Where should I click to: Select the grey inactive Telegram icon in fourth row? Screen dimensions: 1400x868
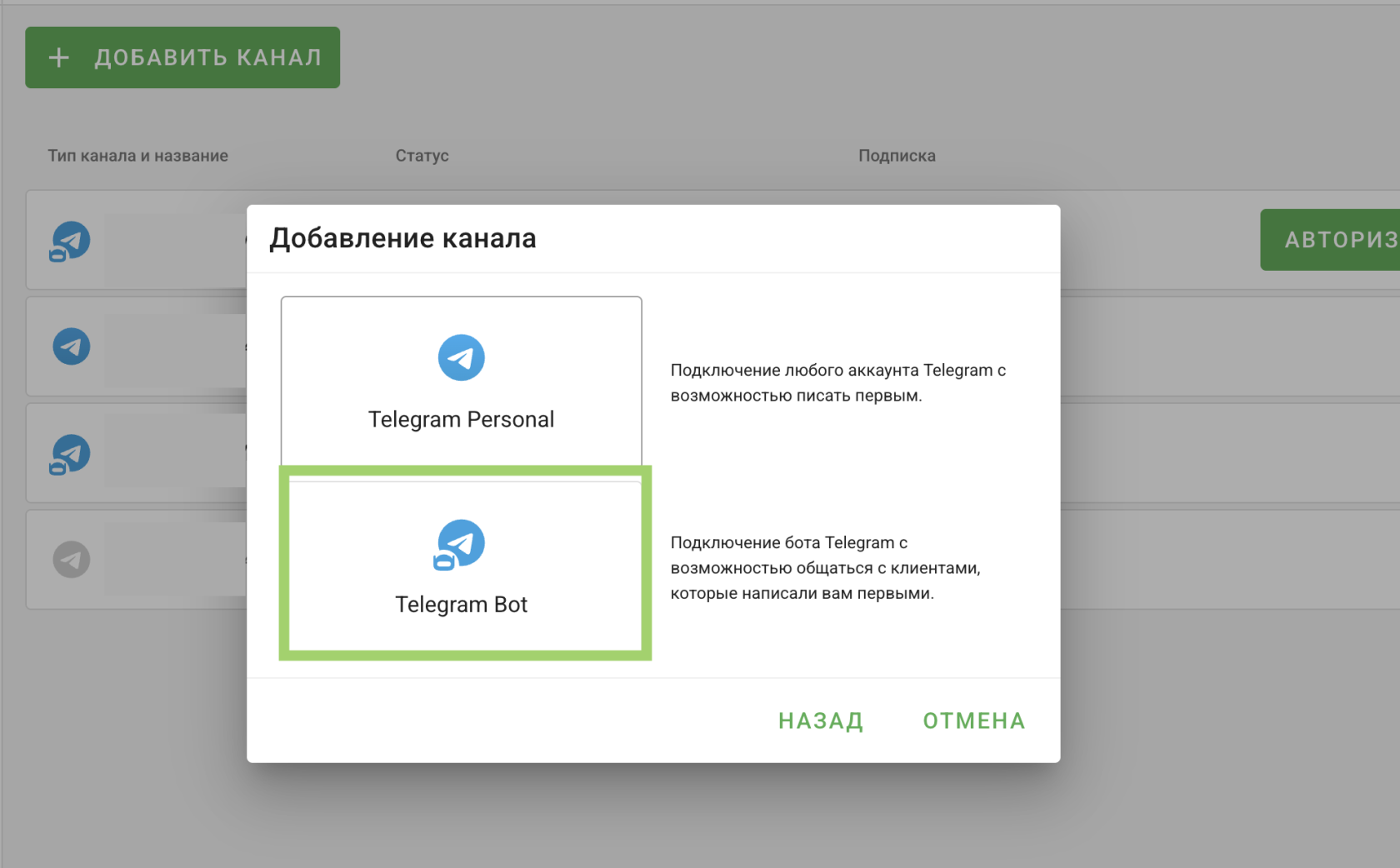coord(72,560)
